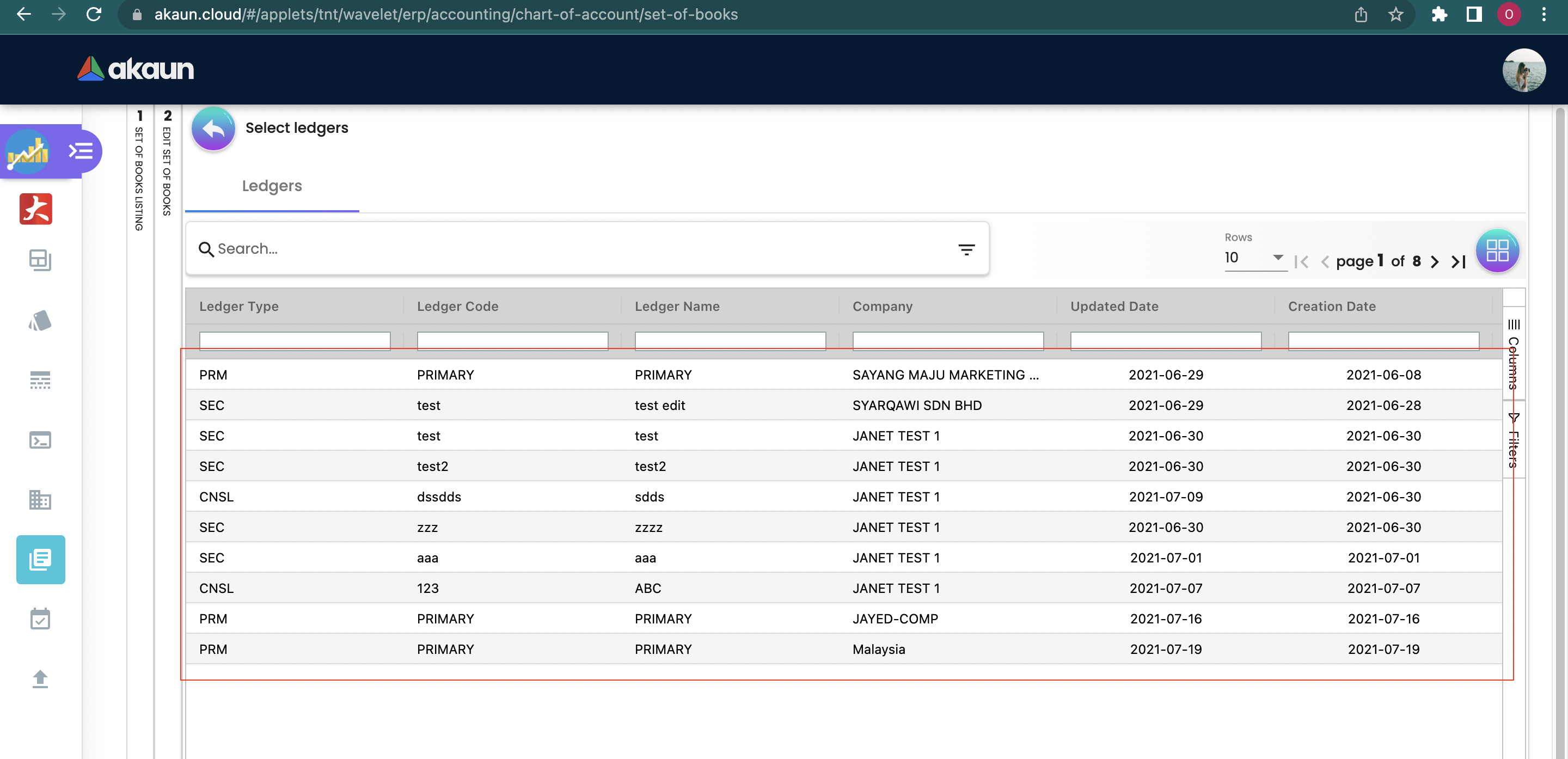
Task: Toggle the Columns side panel
Action: (x=1513, y=355)
